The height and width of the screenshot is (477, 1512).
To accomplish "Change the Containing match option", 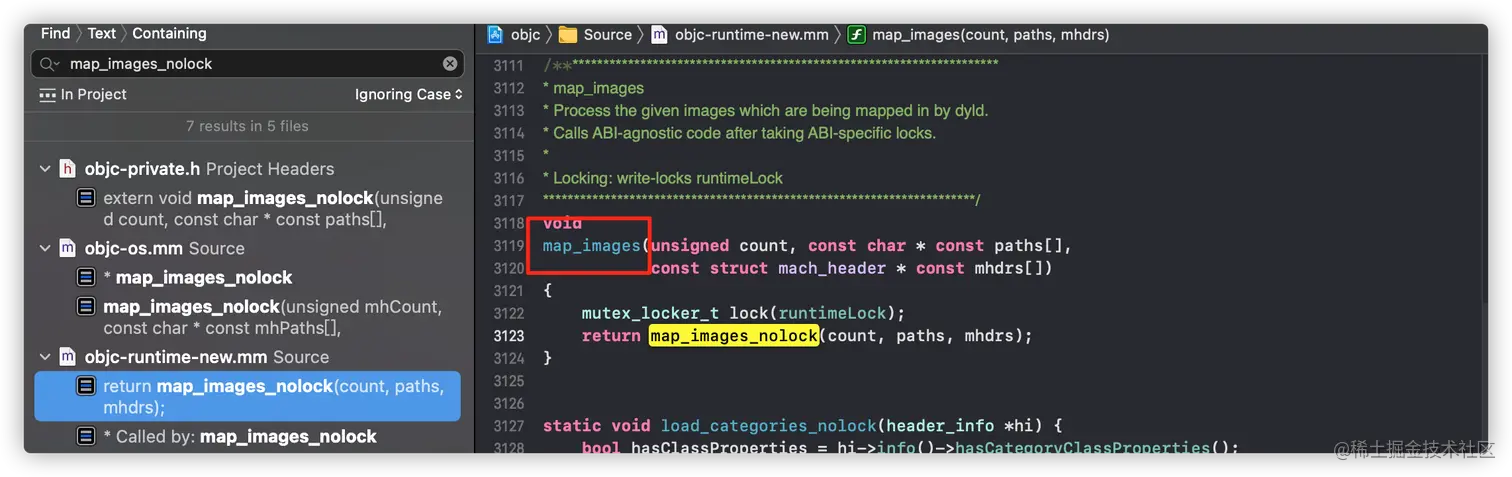I will [169, 33].
